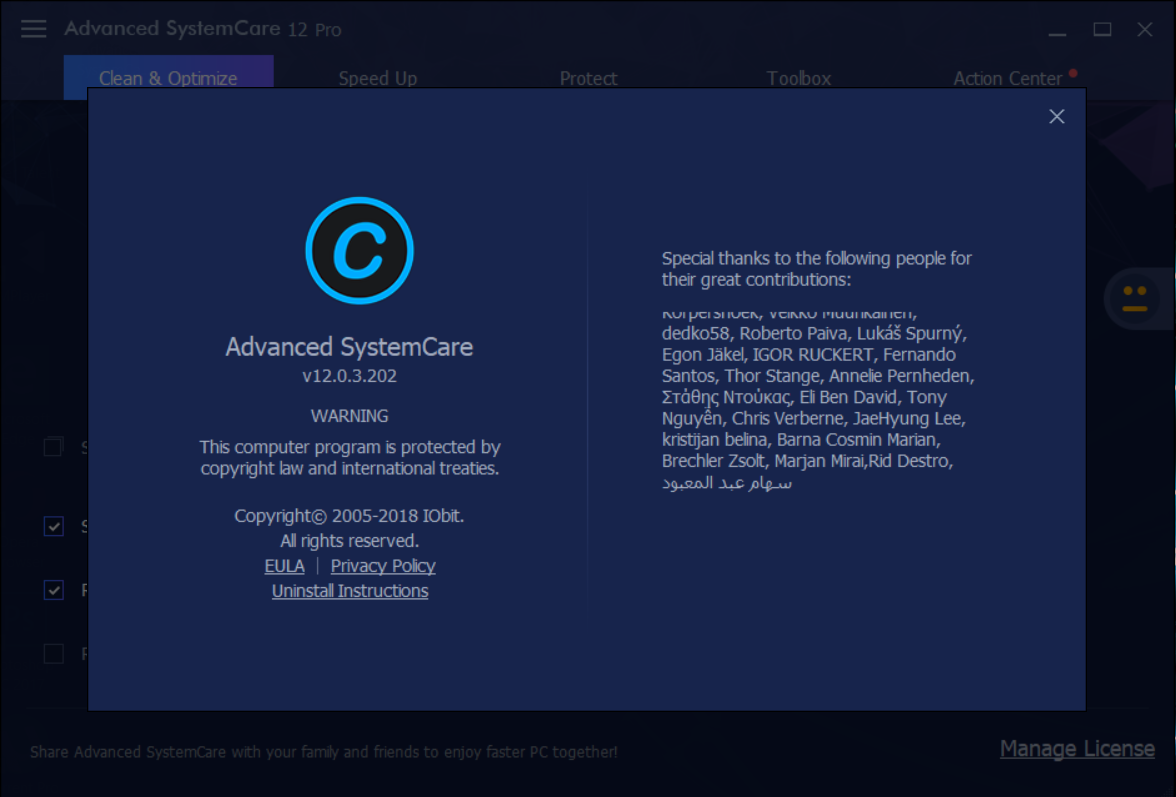Open the Privacy Policy link
The image size is (1176, 797).
[382, 566]
